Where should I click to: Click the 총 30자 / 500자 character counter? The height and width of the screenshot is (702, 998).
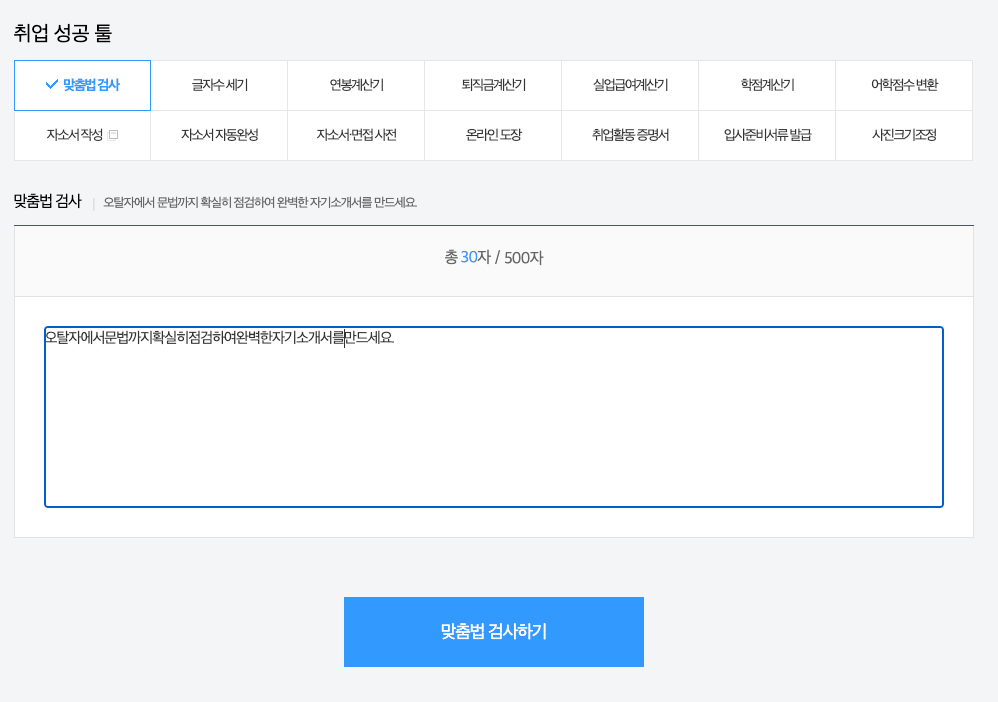pos(492,259)
